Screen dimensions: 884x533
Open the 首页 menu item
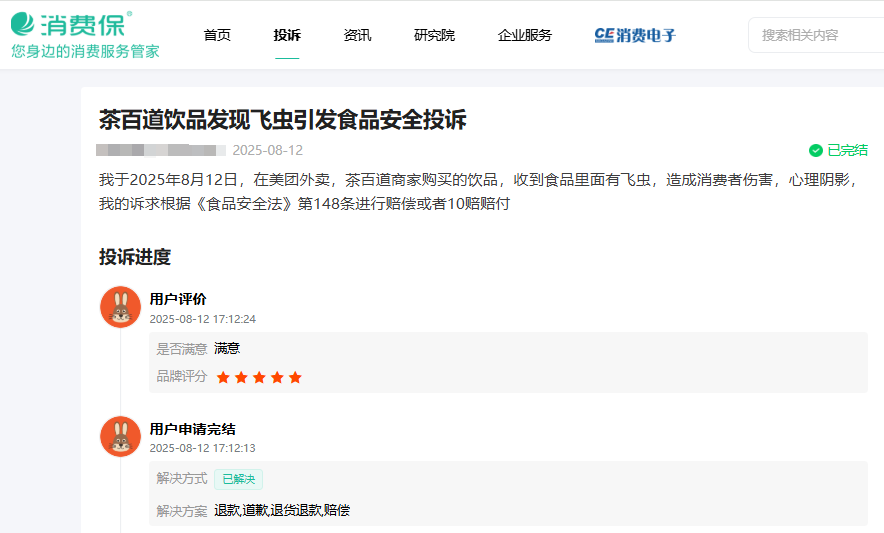coord(217,36)
